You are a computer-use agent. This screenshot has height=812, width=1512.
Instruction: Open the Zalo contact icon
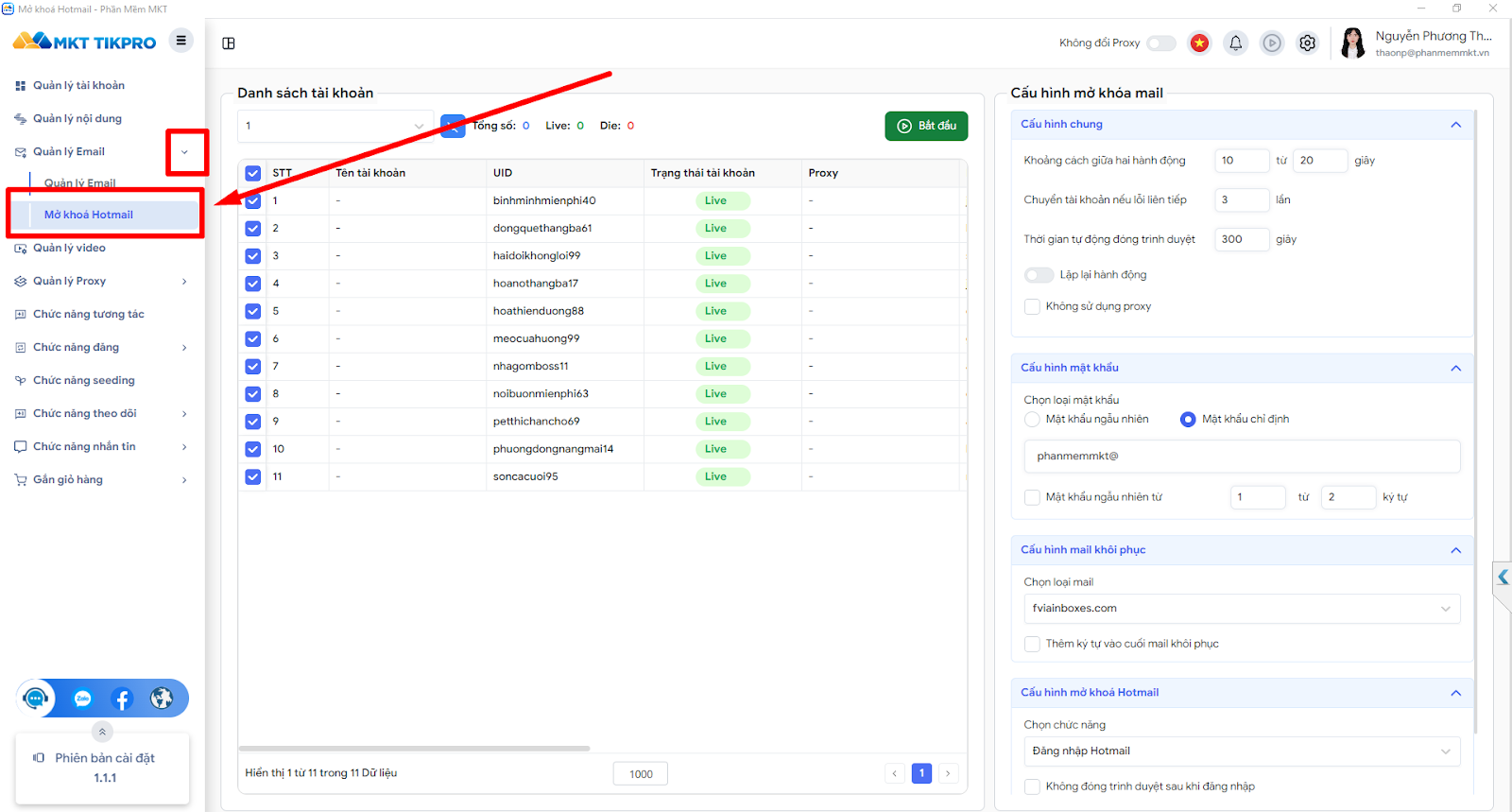coord(83,699)
